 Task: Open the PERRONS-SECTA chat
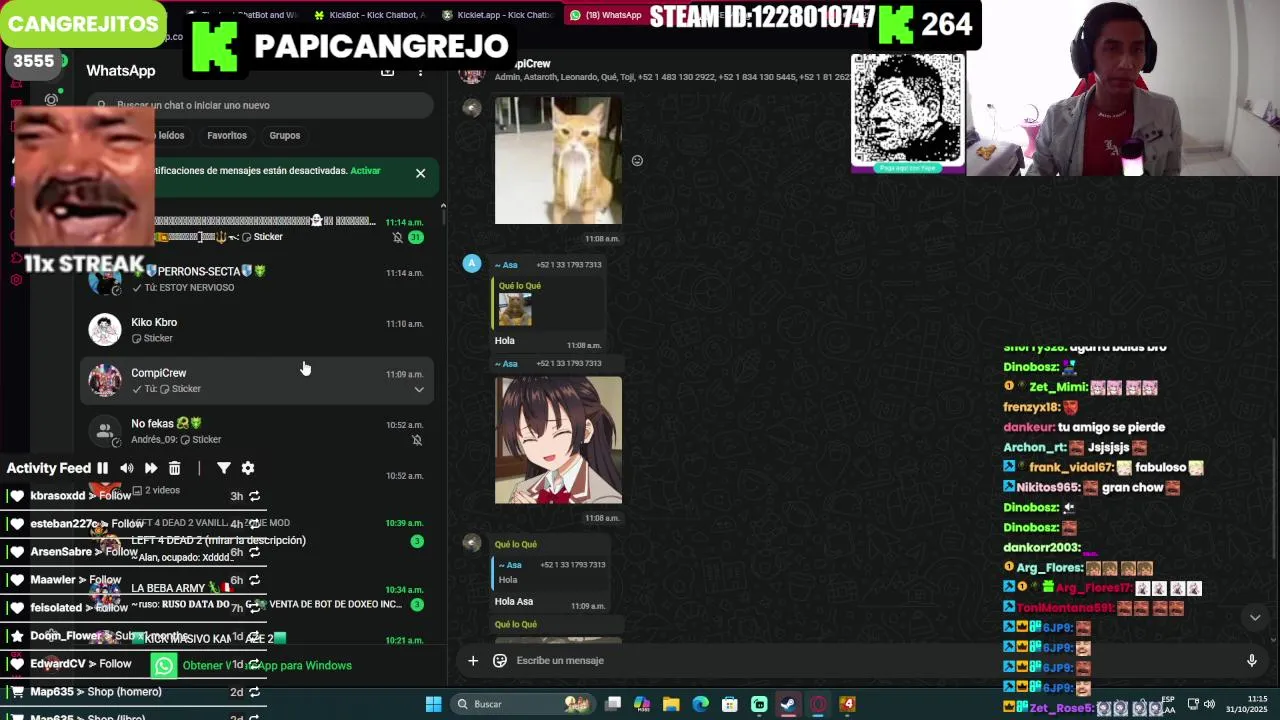pyautogui.click(x=257, y=279)
